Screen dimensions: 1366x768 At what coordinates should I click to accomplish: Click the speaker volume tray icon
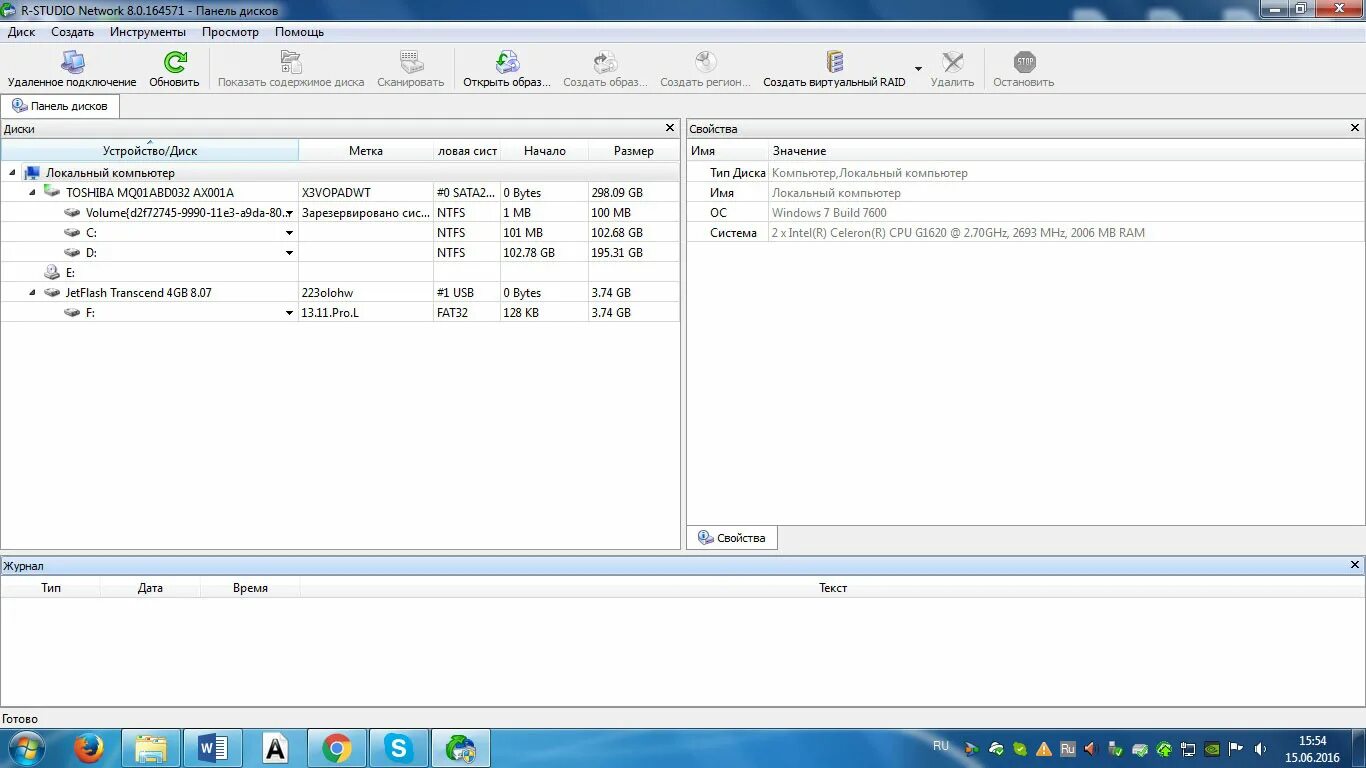click(1260, 749)
